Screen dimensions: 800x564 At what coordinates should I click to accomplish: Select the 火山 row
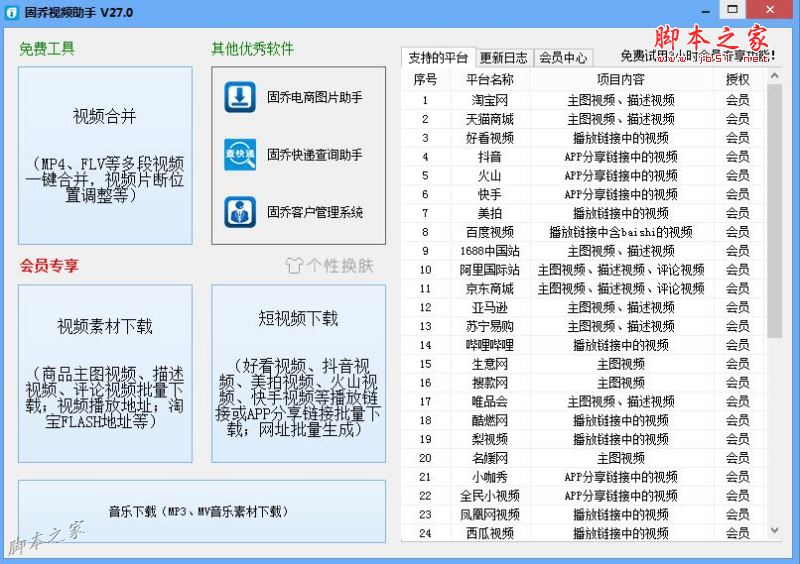tap(583, 176)
